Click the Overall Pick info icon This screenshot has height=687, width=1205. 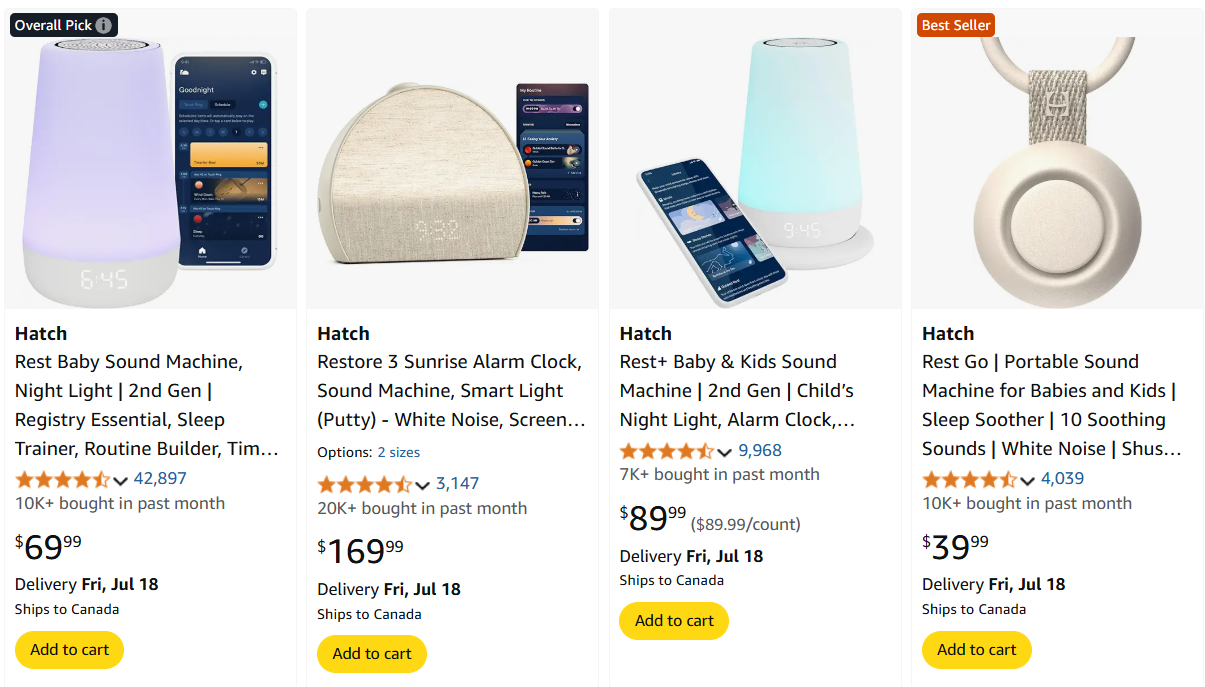point(104,25)
